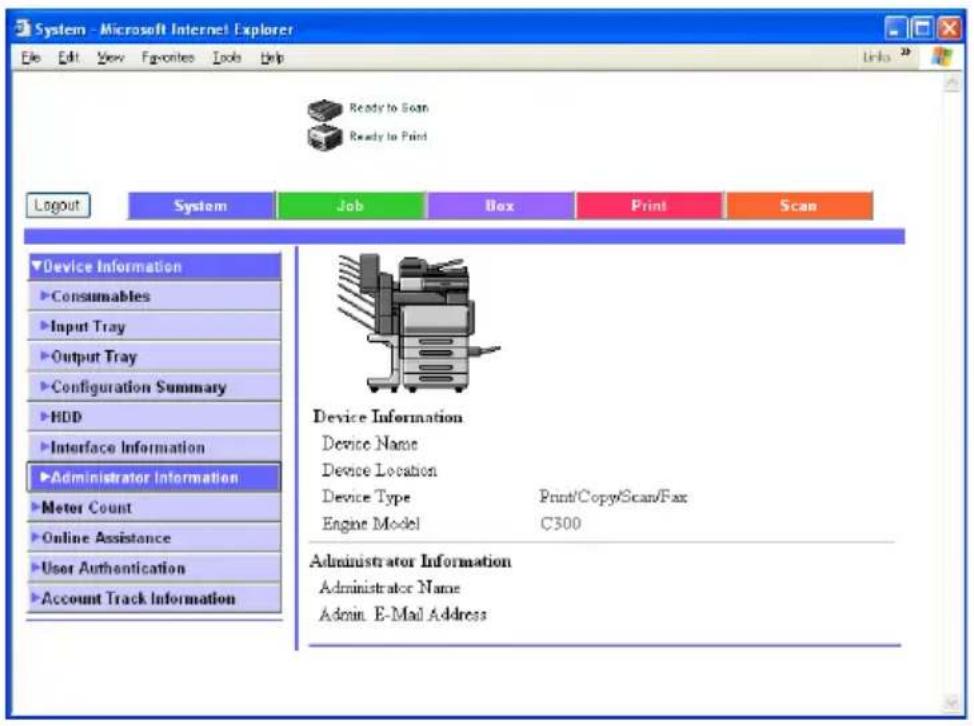Switch to the Job tab
Image resolution: width=974 pixels, height=726 pixels.
point(351,206)
